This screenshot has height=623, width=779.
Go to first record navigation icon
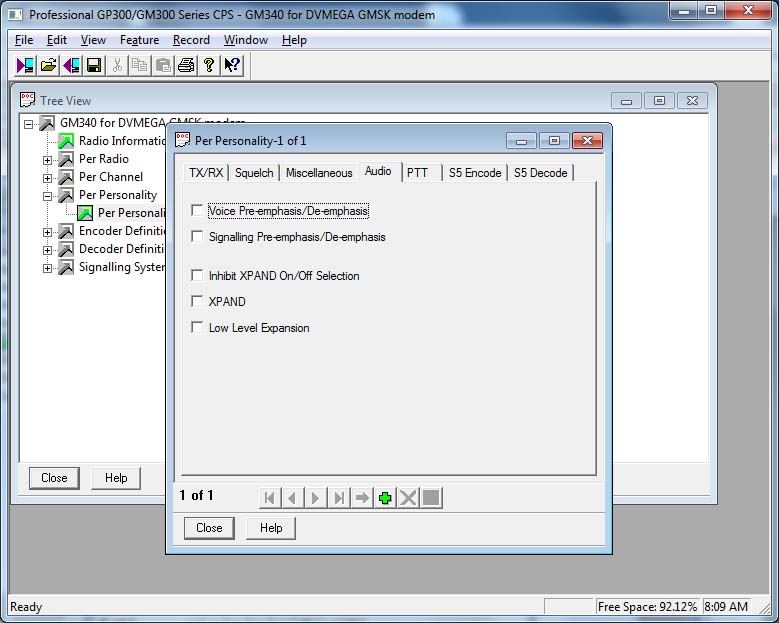(270, 497)
